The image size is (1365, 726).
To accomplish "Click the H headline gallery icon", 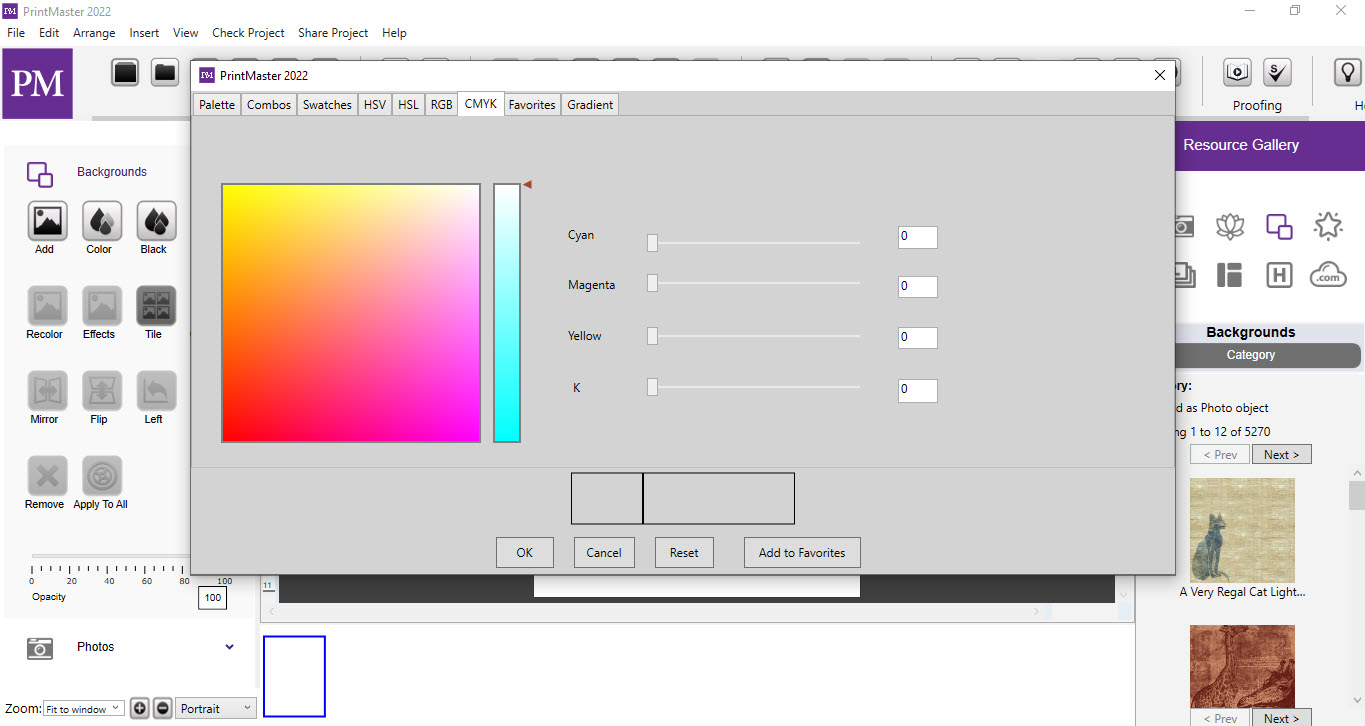I will pos(1279,275).
